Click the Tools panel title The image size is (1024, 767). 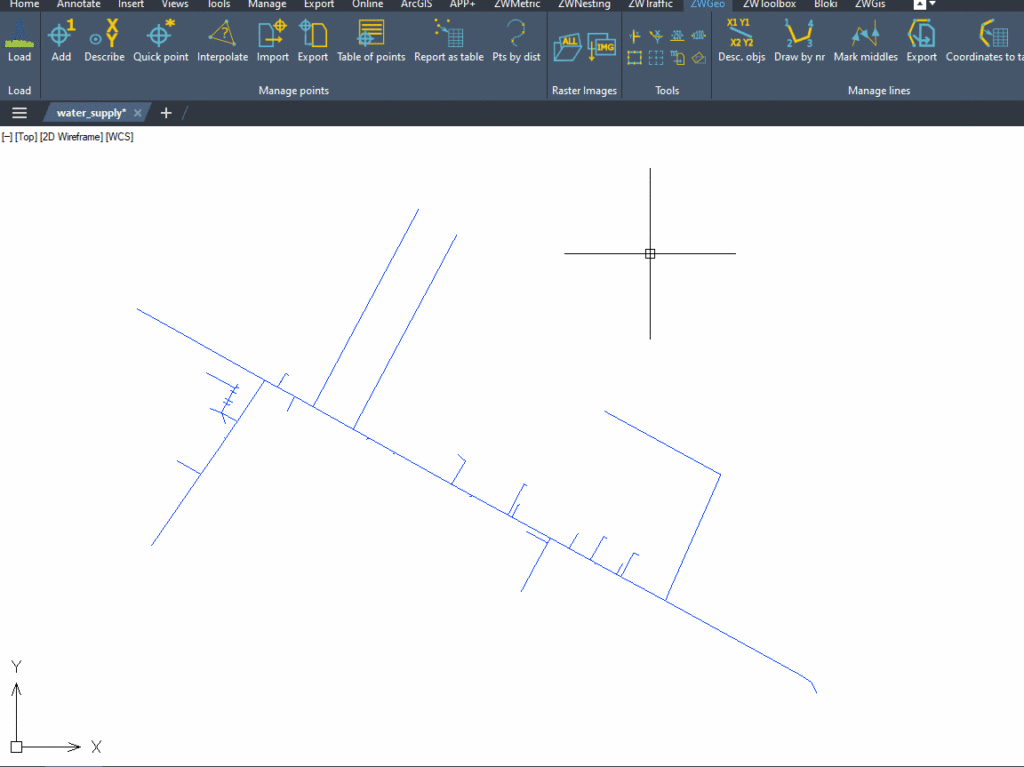(x=667, y=90)
